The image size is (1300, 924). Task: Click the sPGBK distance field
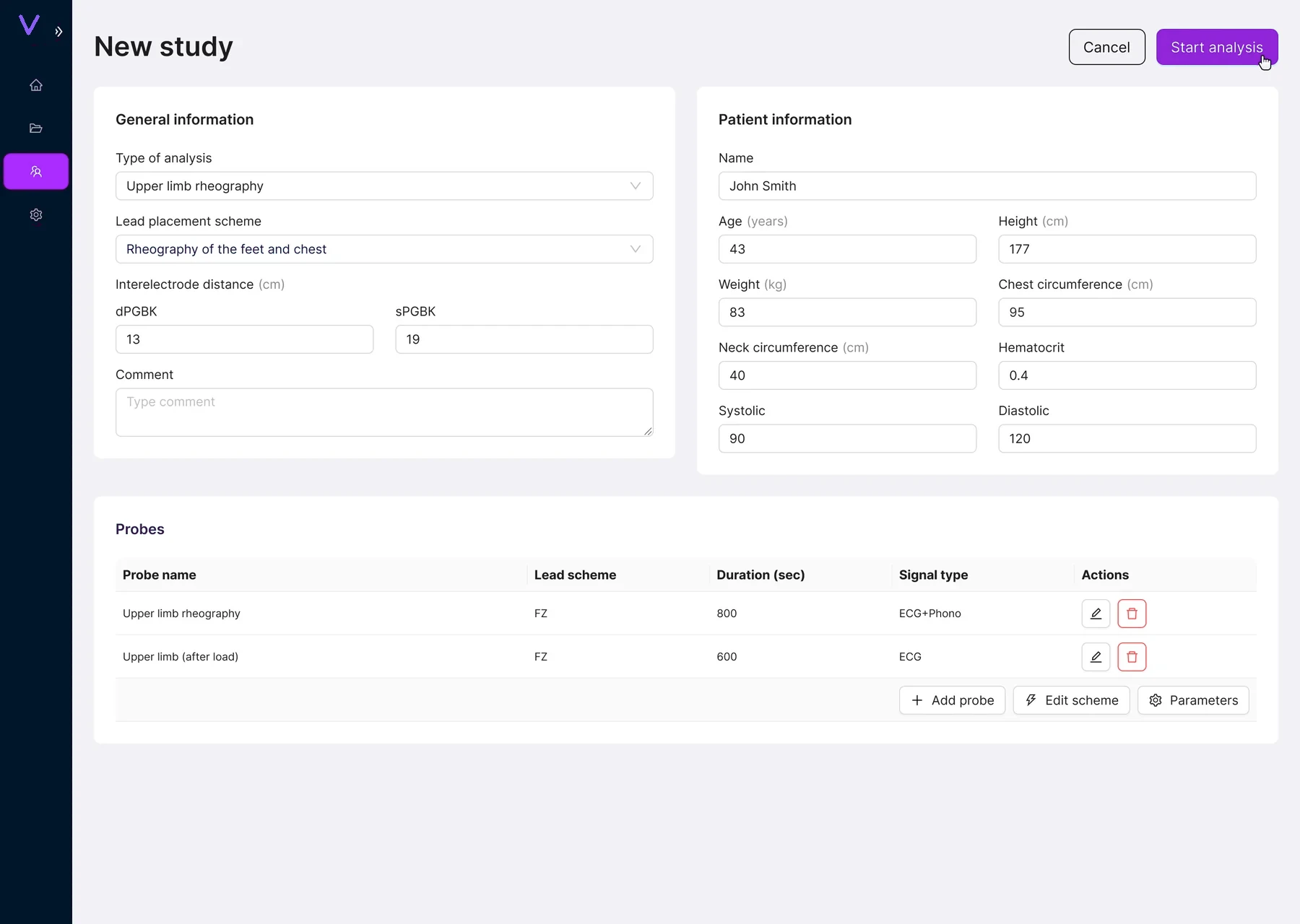(524, 339)
